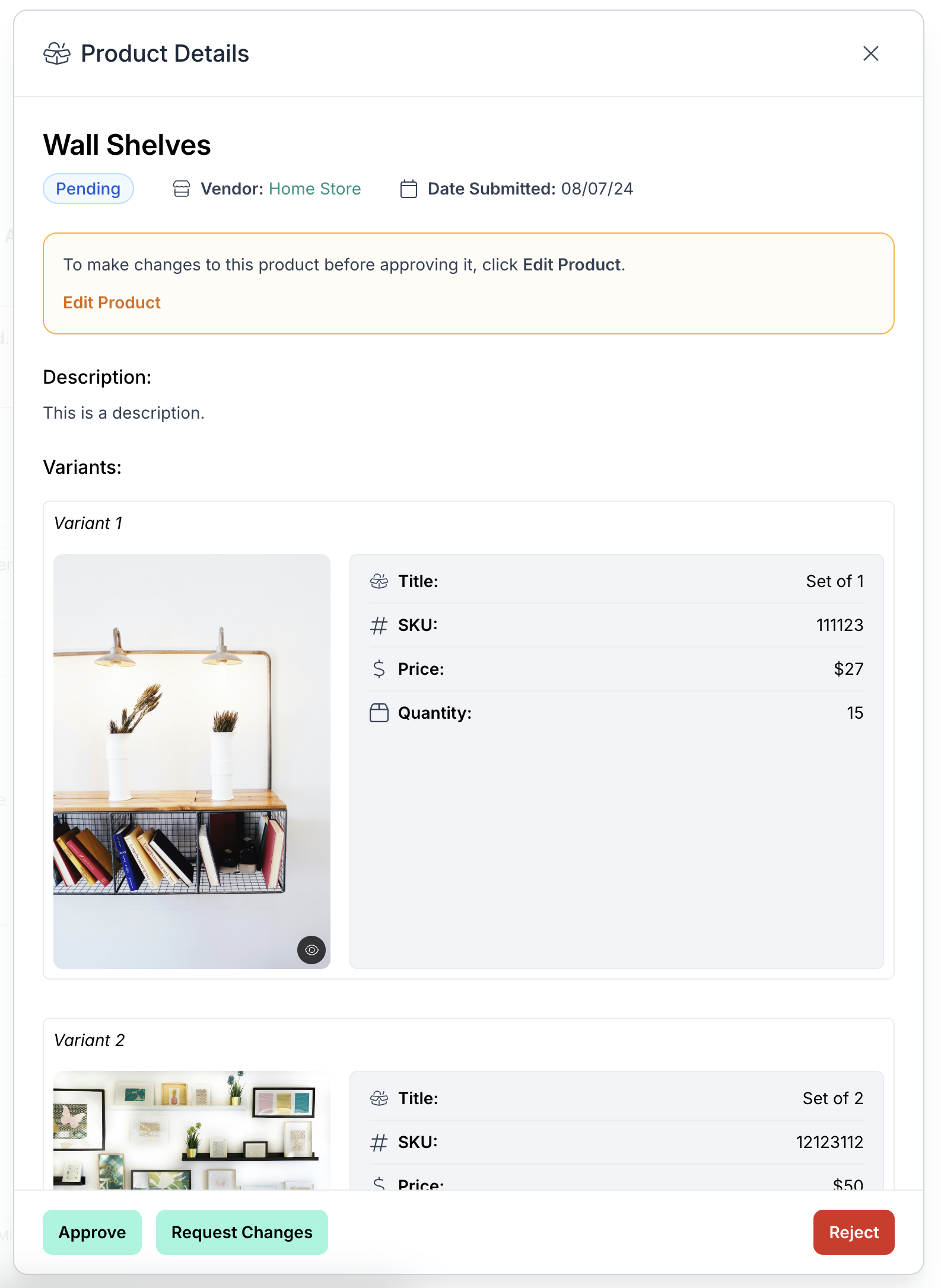The image size is (941, 1288).
Task: Click the Title box icon in Variant 2
Action: point(379,1098)
